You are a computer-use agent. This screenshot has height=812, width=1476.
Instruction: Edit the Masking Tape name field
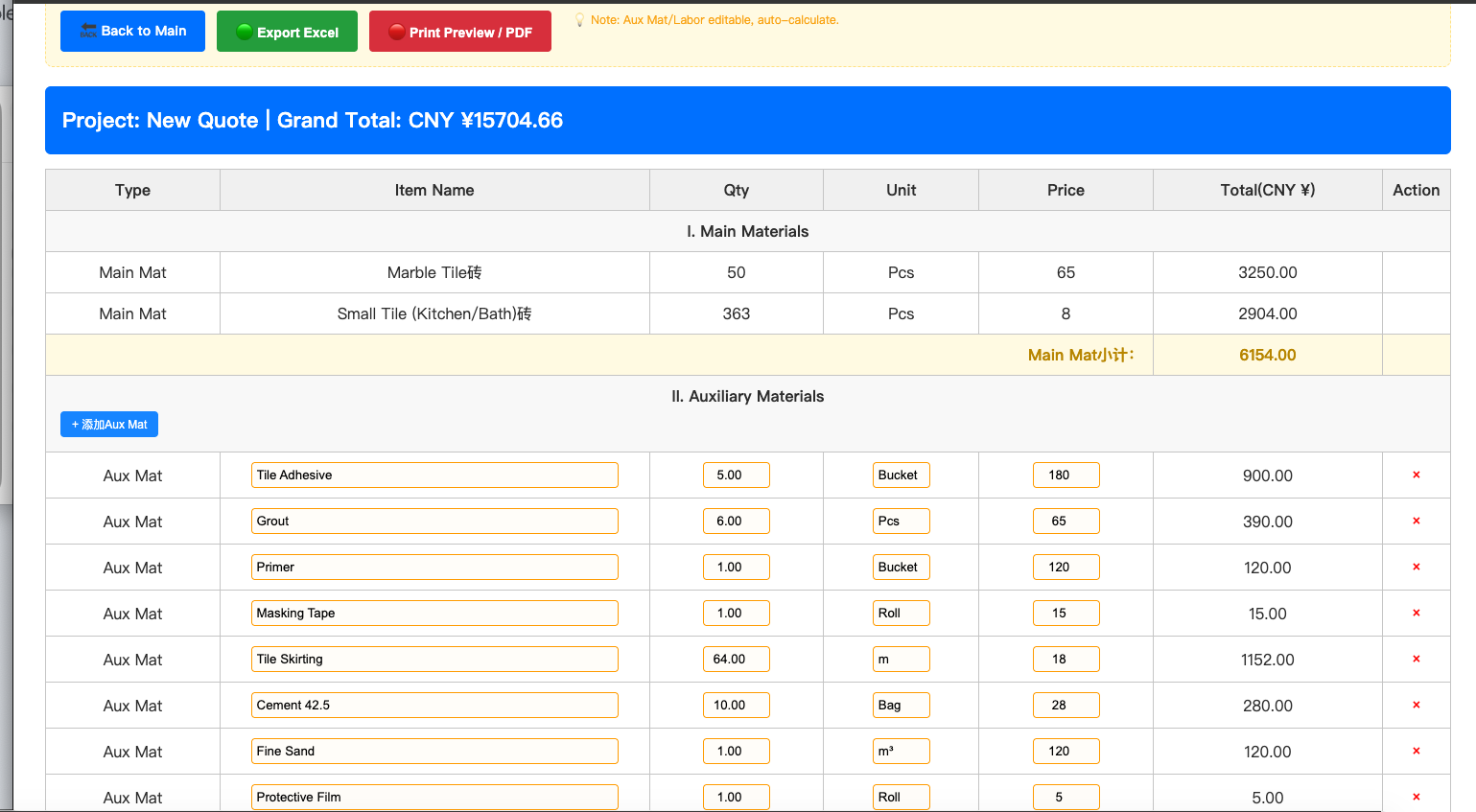[x=434, y=614]
